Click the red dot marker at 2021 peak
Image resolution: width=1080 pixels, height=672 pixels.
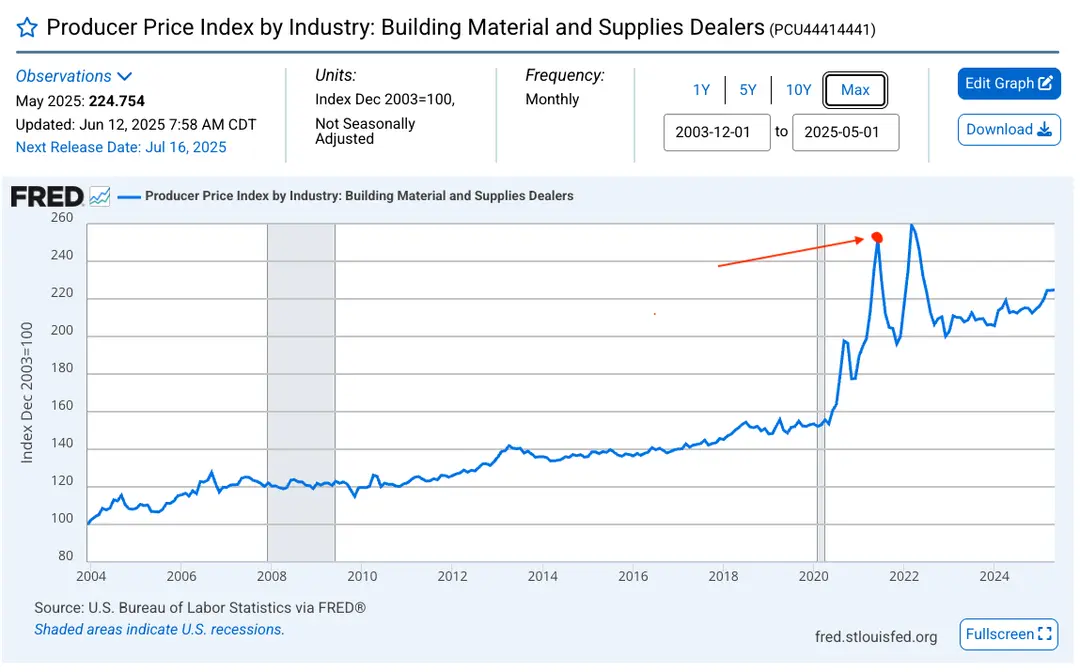tap(877, 238)
